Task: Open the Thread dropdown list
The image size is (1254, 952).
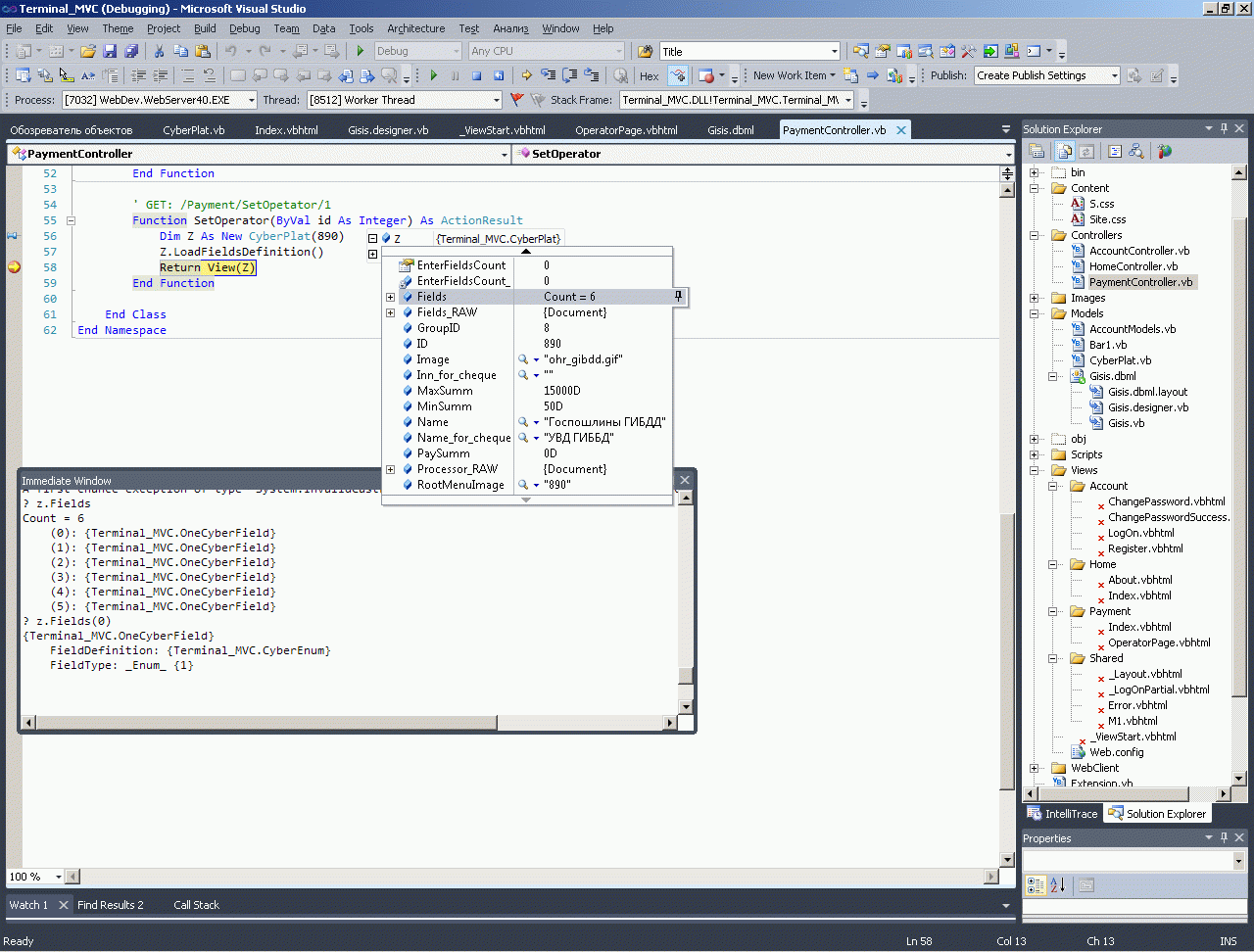Action: (x=496, y=100)
